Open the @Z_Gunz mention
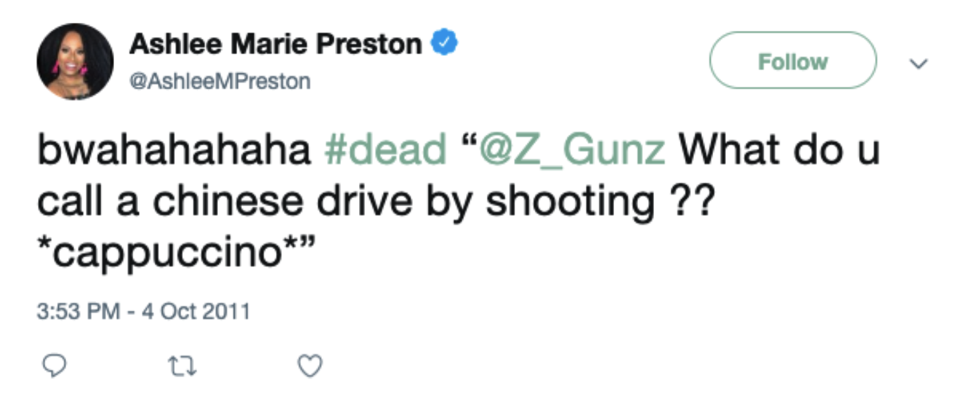 pos(570,152)
